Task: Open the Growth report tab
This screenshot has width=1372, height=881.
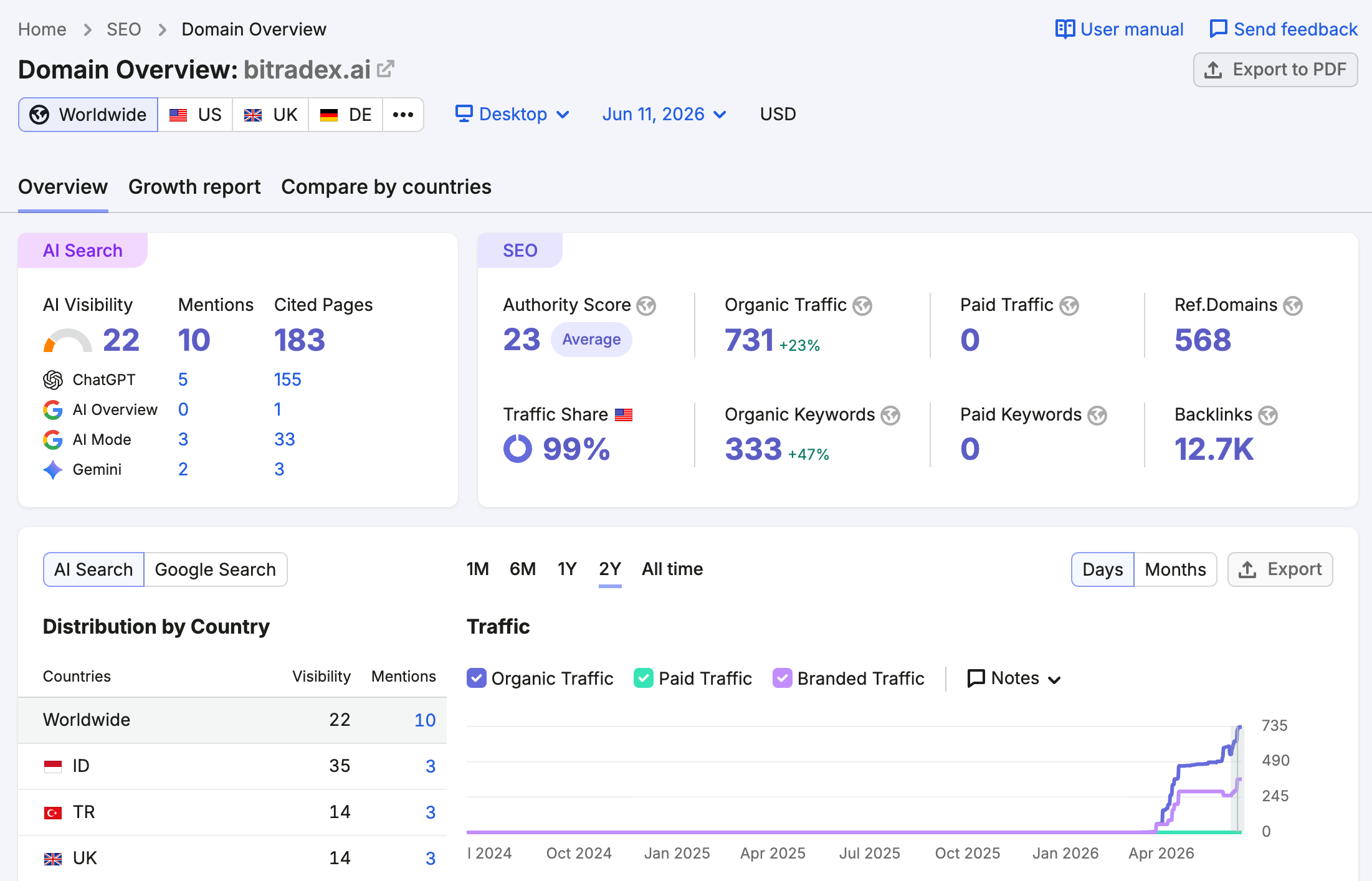Action: coord(194,187)
